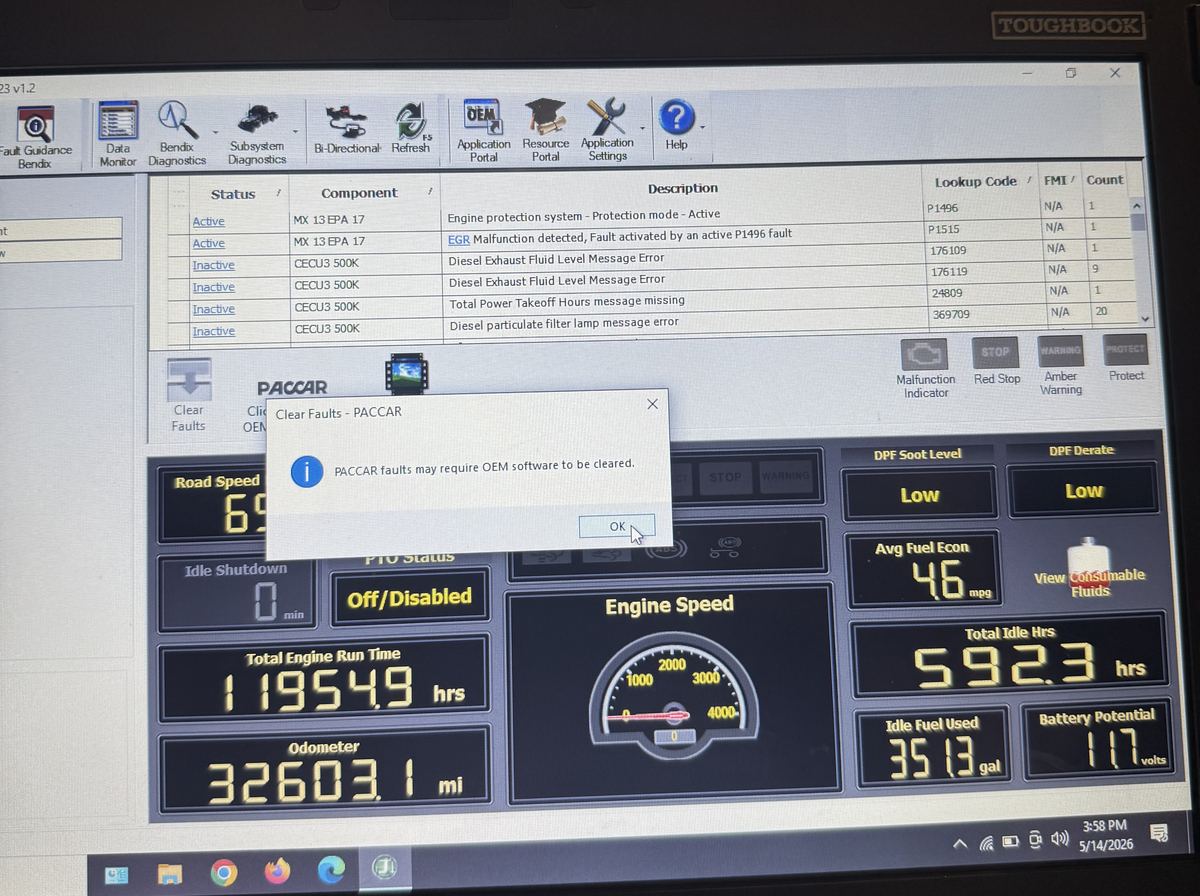Click Total Engine Run Time value
The height and width of the screenshot is (896, 1200).
(318, 690)
